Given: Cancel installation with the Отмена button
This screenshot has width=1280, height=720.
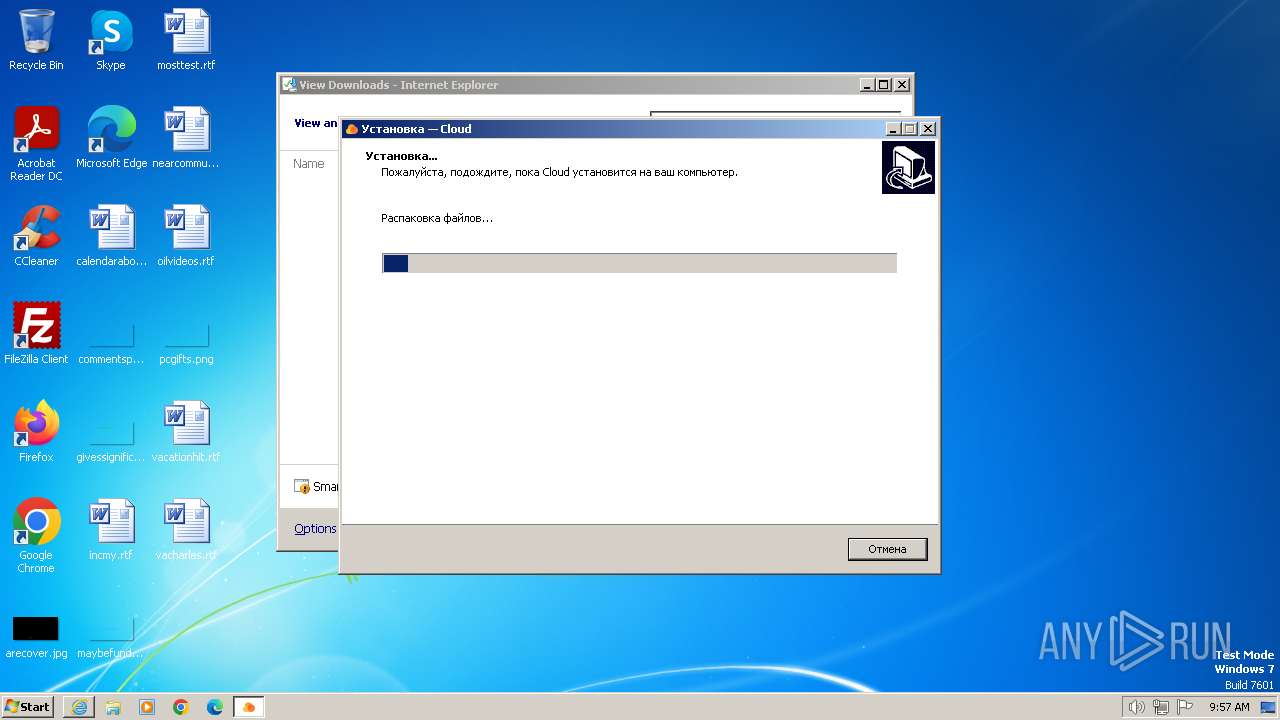Looking at the screenshot, I should [887, 549].
